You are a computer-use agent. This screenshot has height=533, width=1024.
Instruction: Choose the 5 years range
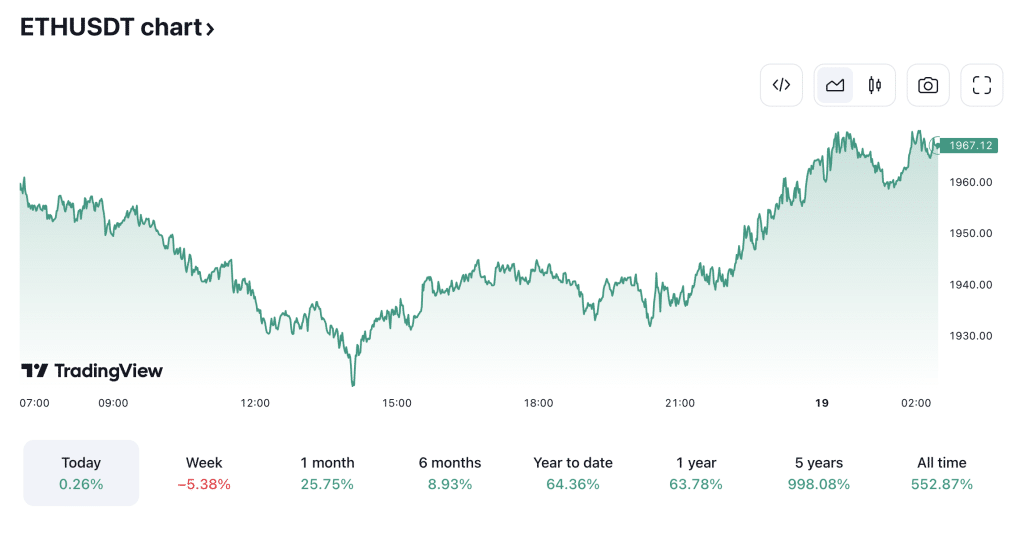[819, 473]
